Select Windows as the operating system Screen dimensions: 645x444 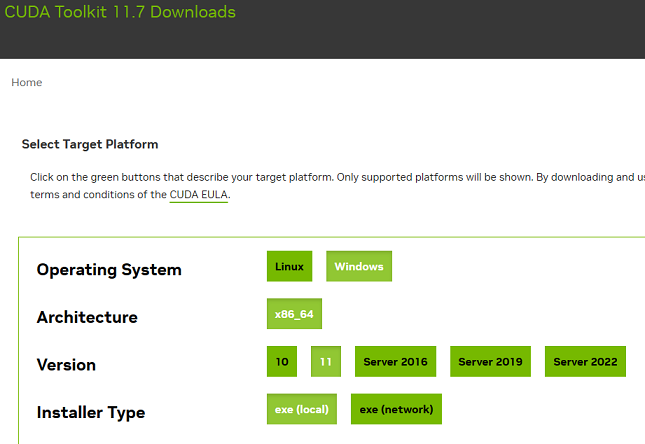click(x=359, y=266)
